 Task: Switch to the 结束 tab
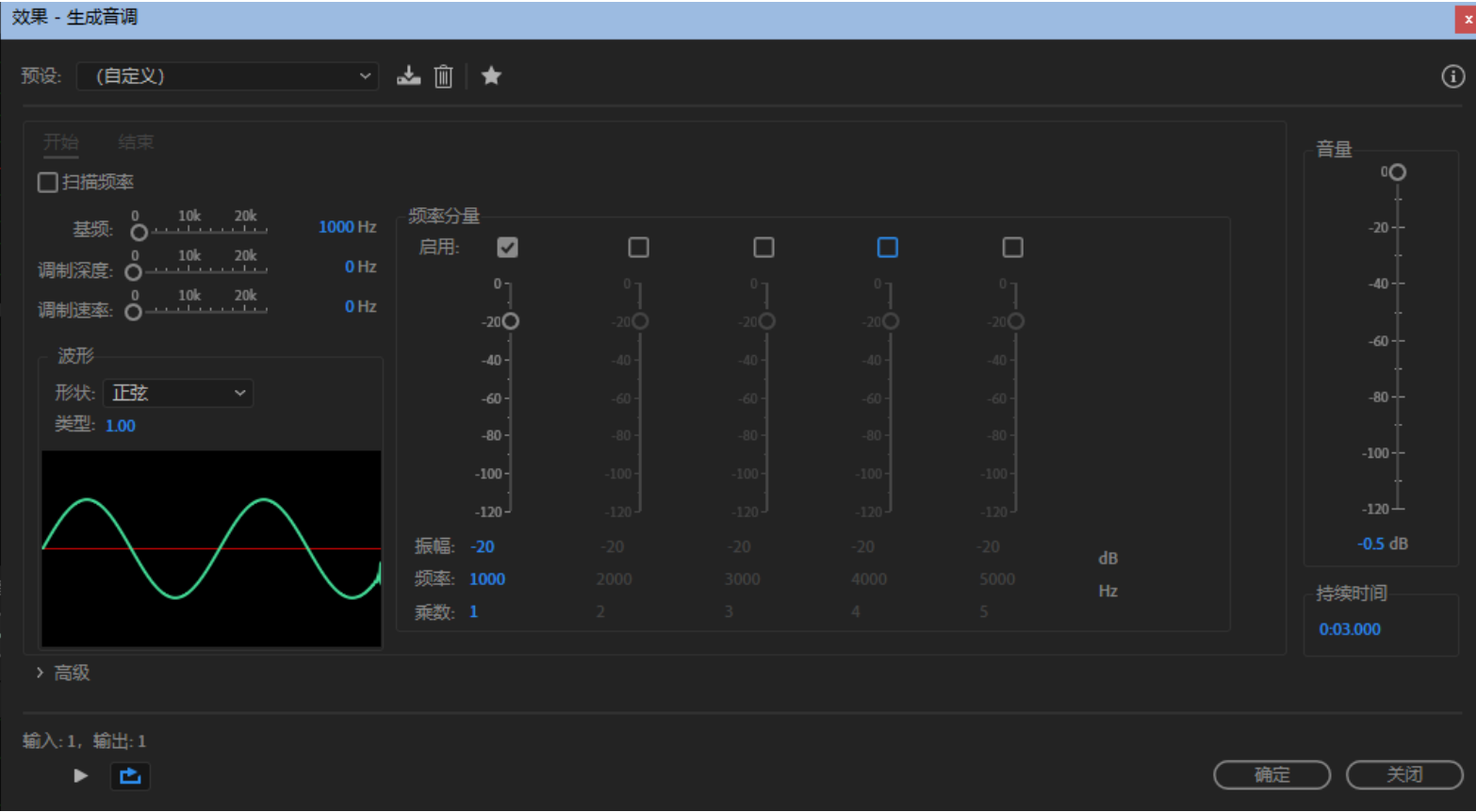pos(136,142)
